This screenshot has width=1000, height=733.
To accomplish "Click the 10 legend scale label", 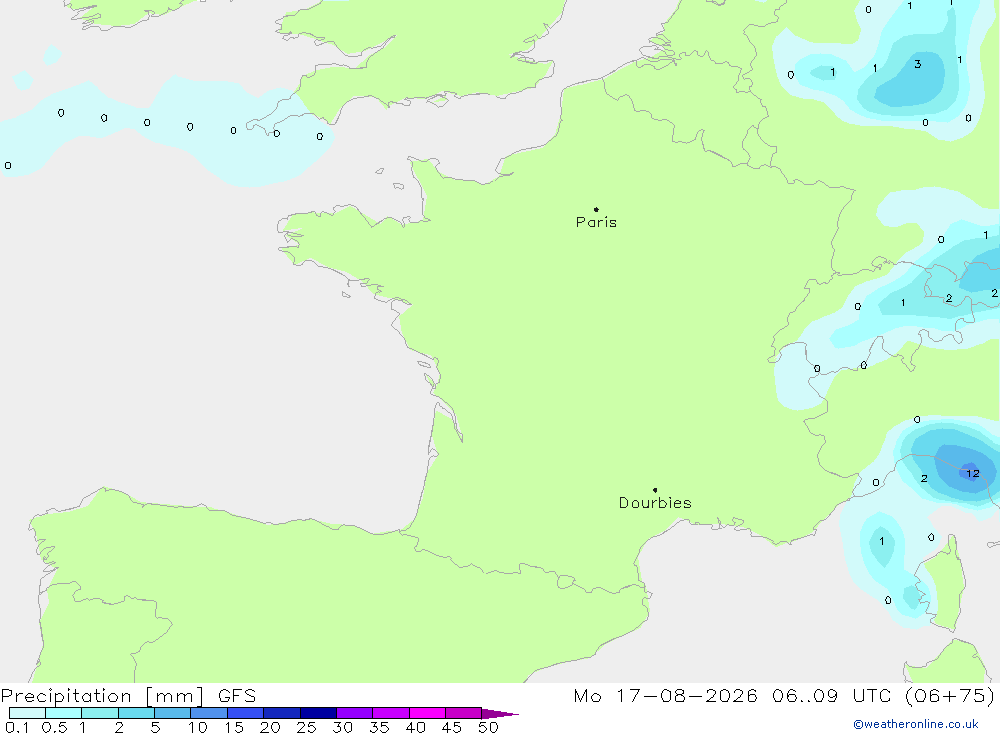I will click(198, 727).
